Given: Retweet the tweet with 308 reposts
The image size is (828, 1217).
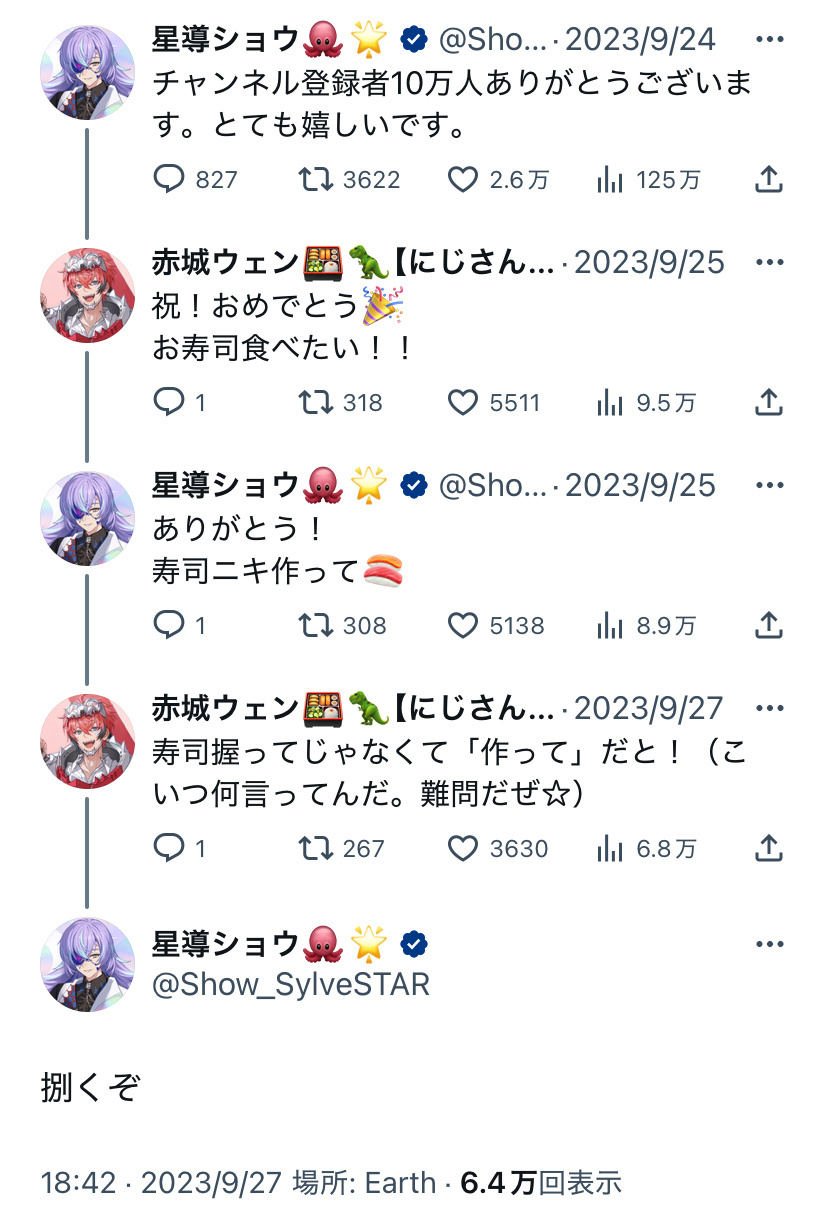Looking at the screenshot, I should [x=343, y=626].
